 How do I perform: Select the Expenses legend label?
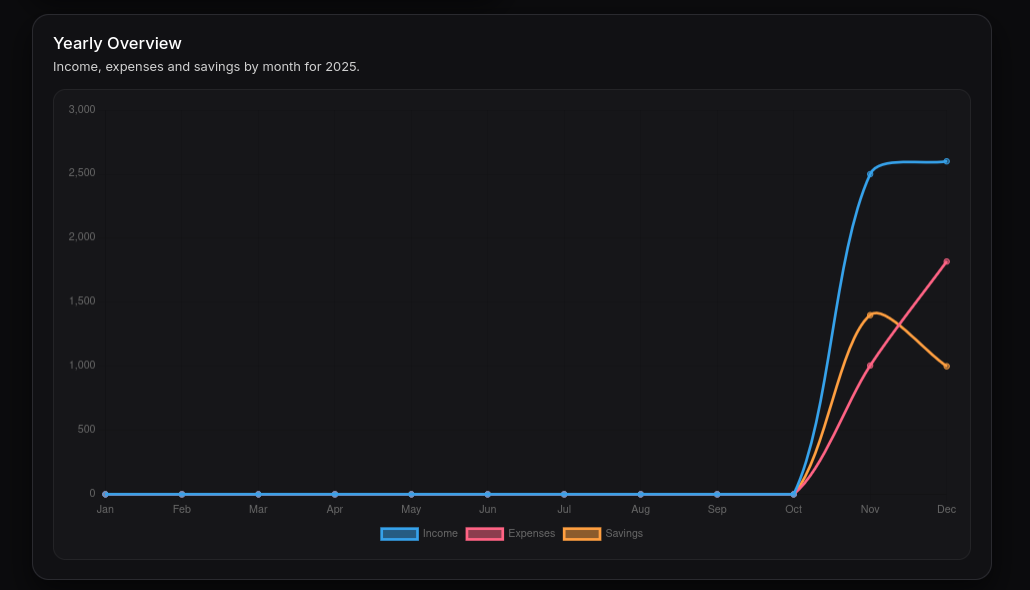point(531,533)
